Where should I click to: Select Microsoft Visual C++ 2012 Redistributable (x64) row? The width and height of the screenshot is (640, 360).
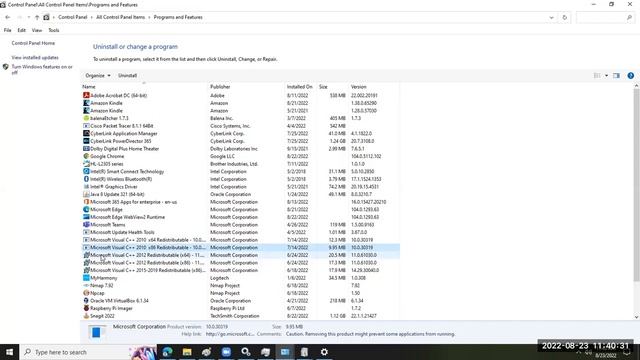240,255
